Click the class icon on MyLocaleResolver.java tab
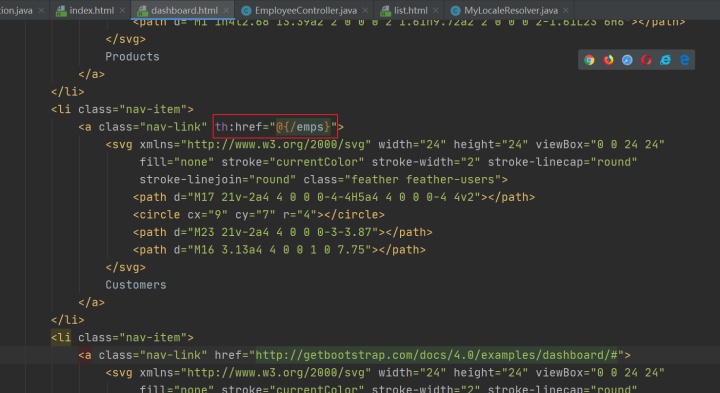The height and width of the screenshot is (393, 720). point(455,11)
